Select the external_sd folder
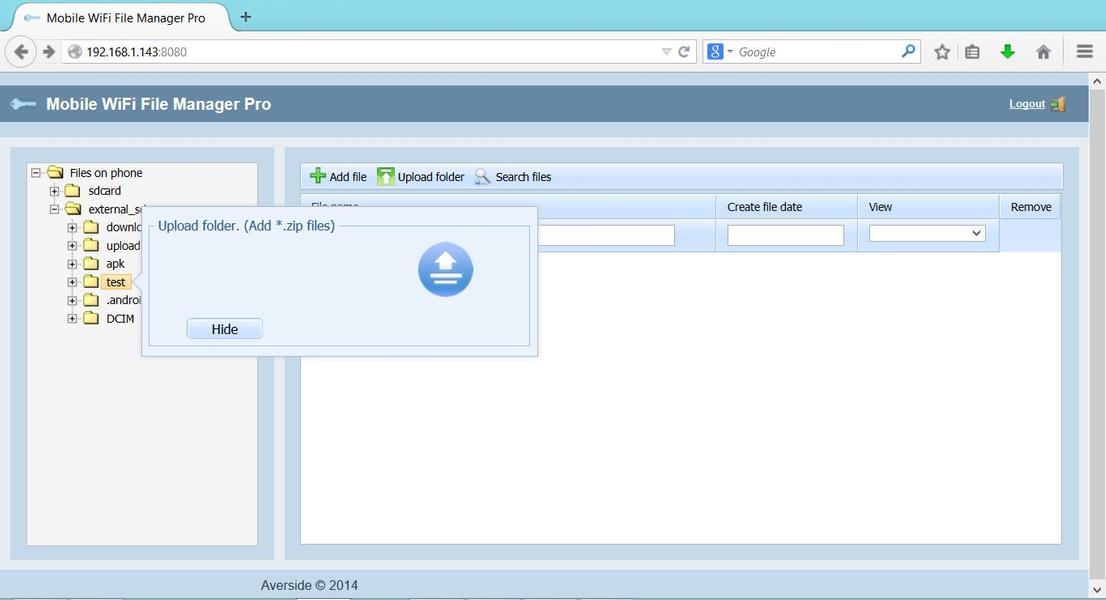 coord(115,209)
